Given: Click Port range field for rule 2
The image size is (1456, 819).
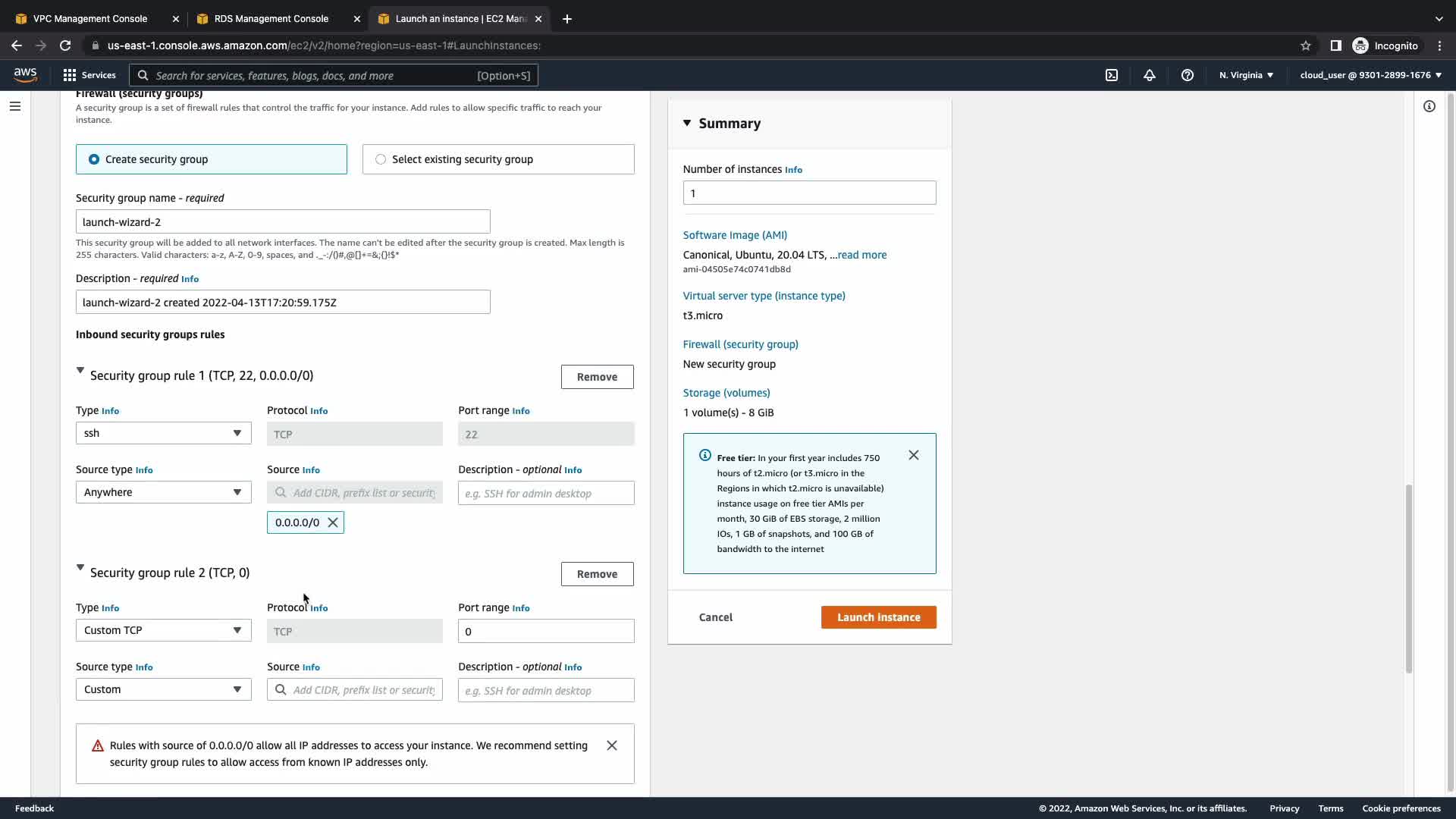Looking at the screenshot, I should click(x=545, y=631).
